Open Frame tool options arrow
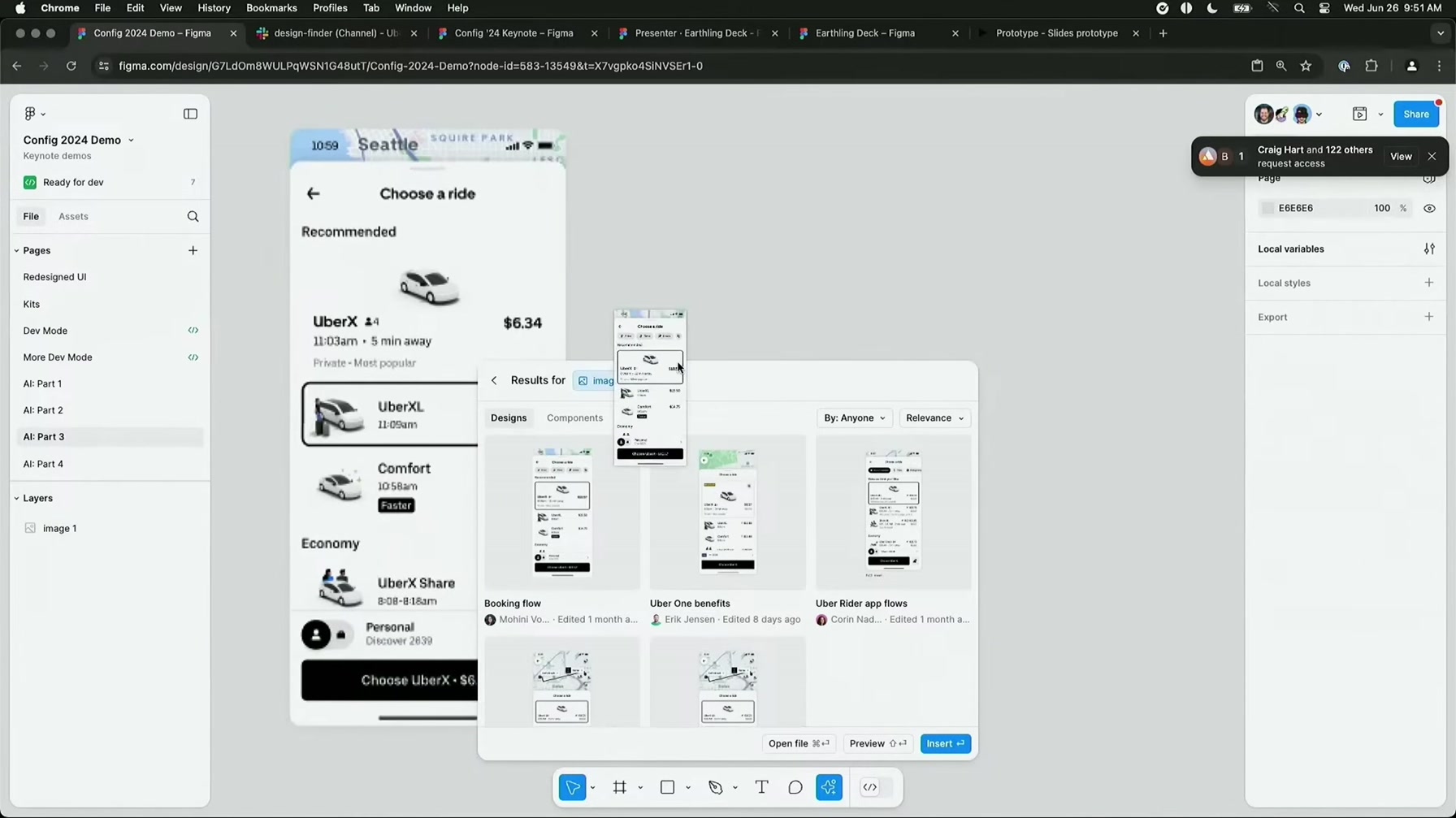Viewport: 1456px width, 818px height. (x=640, y=788)
